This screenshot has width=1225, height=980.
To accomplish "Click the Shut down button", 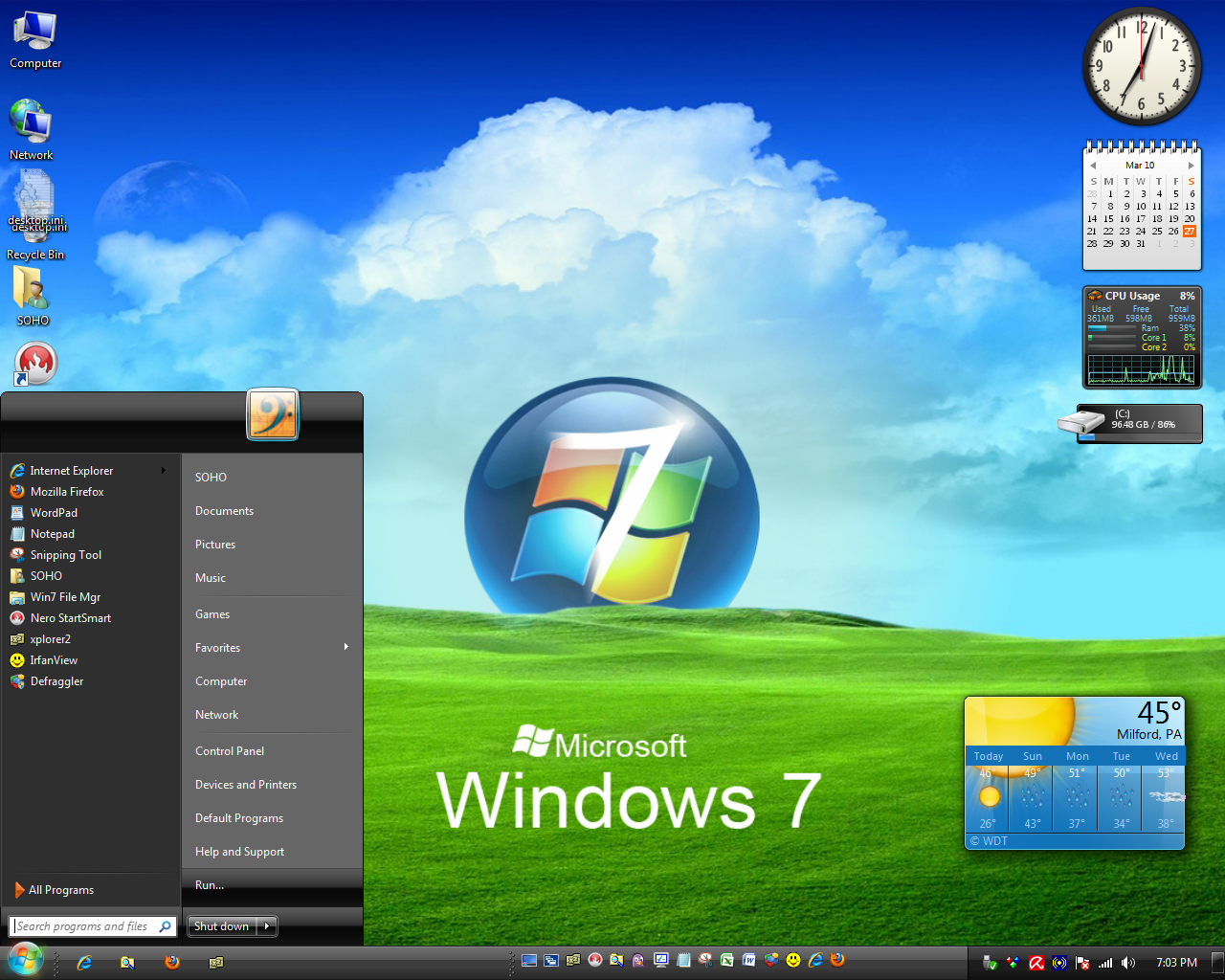I will 222,926.
